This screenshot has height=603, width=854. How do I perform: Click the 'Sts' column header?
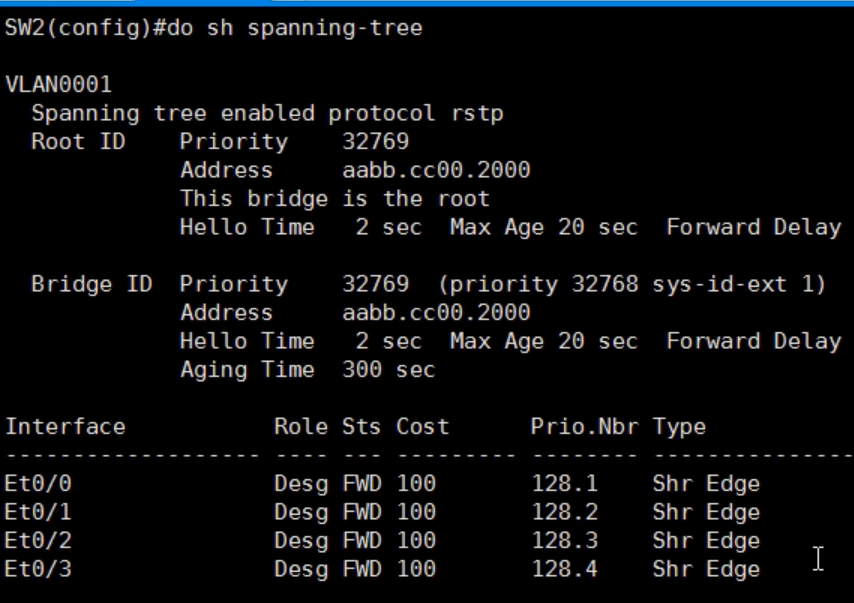click(x=362, y=427)
